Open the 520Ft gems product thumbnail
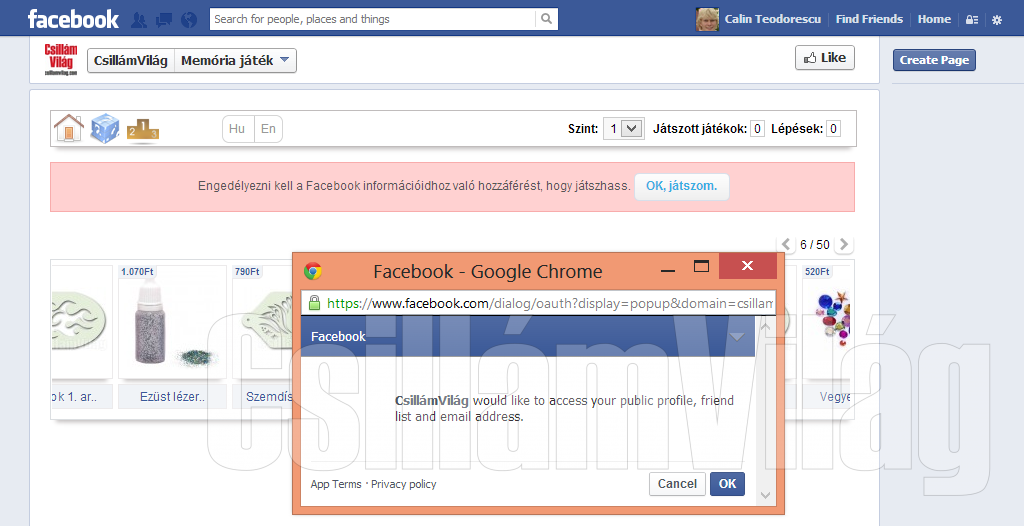1024x526 pixels. click(827, 321)
